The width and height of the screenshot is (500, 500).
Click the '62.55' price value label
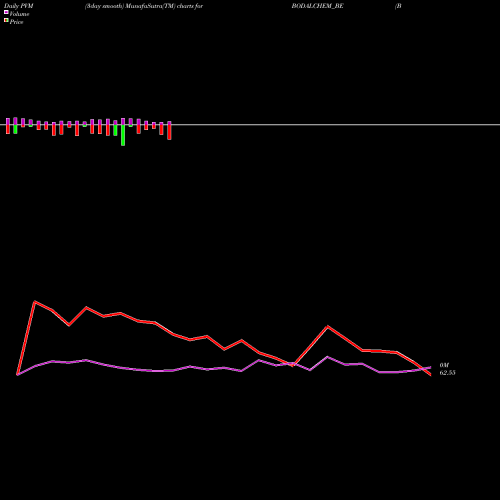click(x=447, y=373)
